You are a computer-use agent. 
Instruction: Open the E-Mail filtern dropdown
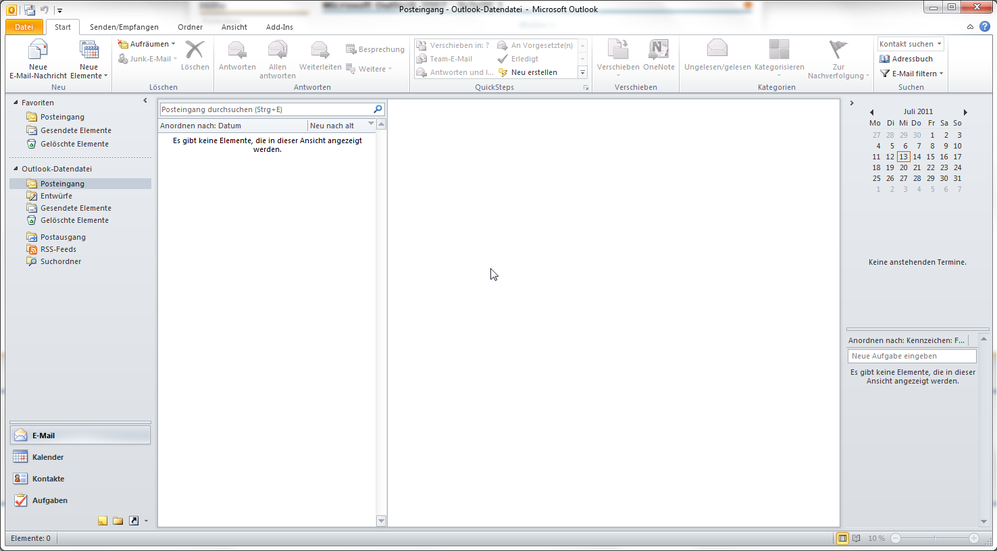point(912,74)
